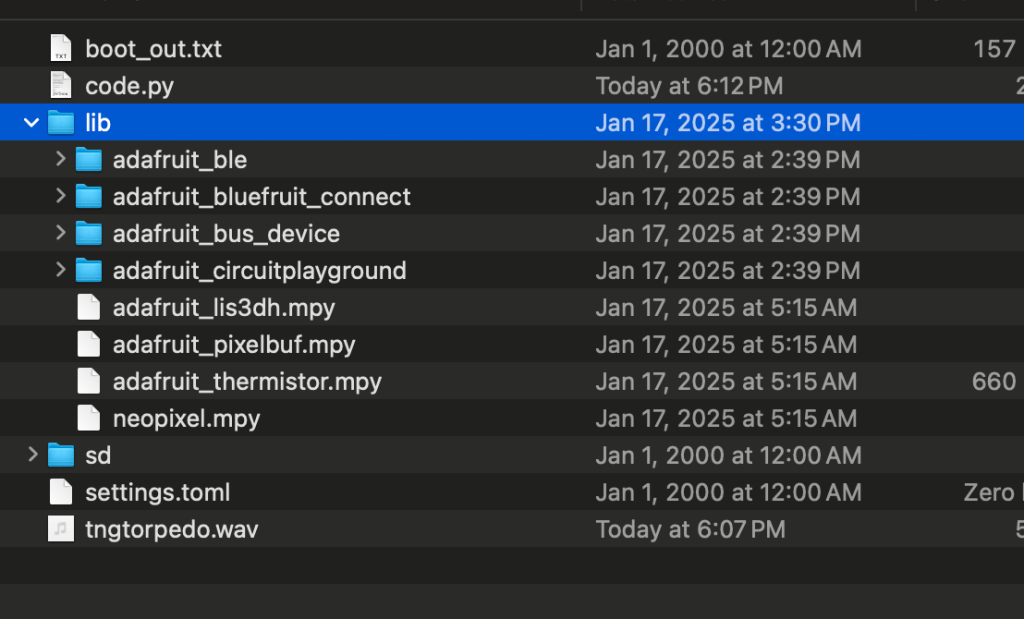Expand the adafruit_bus_device folder chevron
This screenshot has height=619, width=1024.
pyautogui.click(x=60, y=234)
